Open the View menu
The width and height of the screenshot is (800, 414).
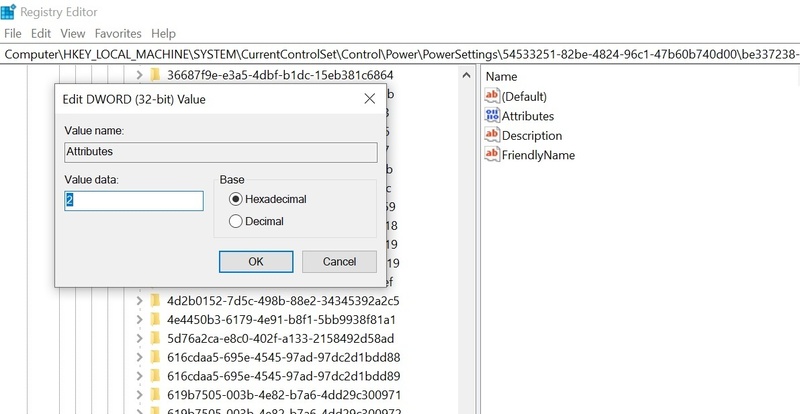(x=72, y=34)
